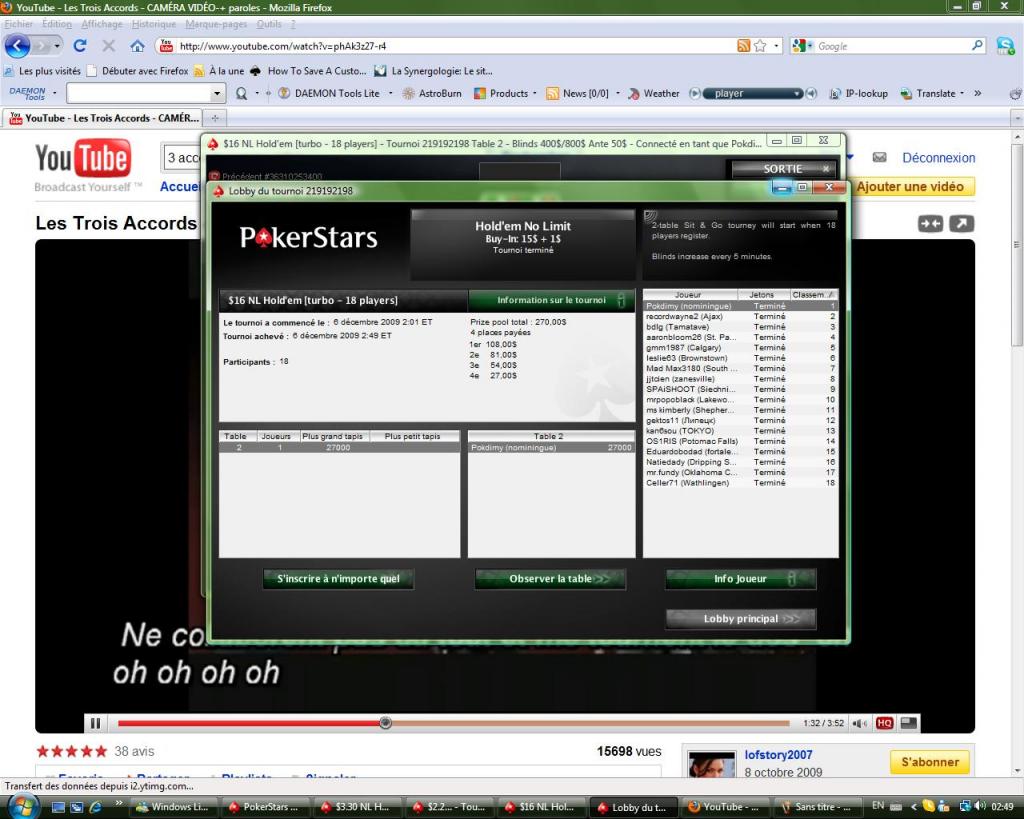This screenshot has height=819, width=1024.
Task: Open the Marque-pages menu
Action: pyautogui.click(x=216, y=24)
